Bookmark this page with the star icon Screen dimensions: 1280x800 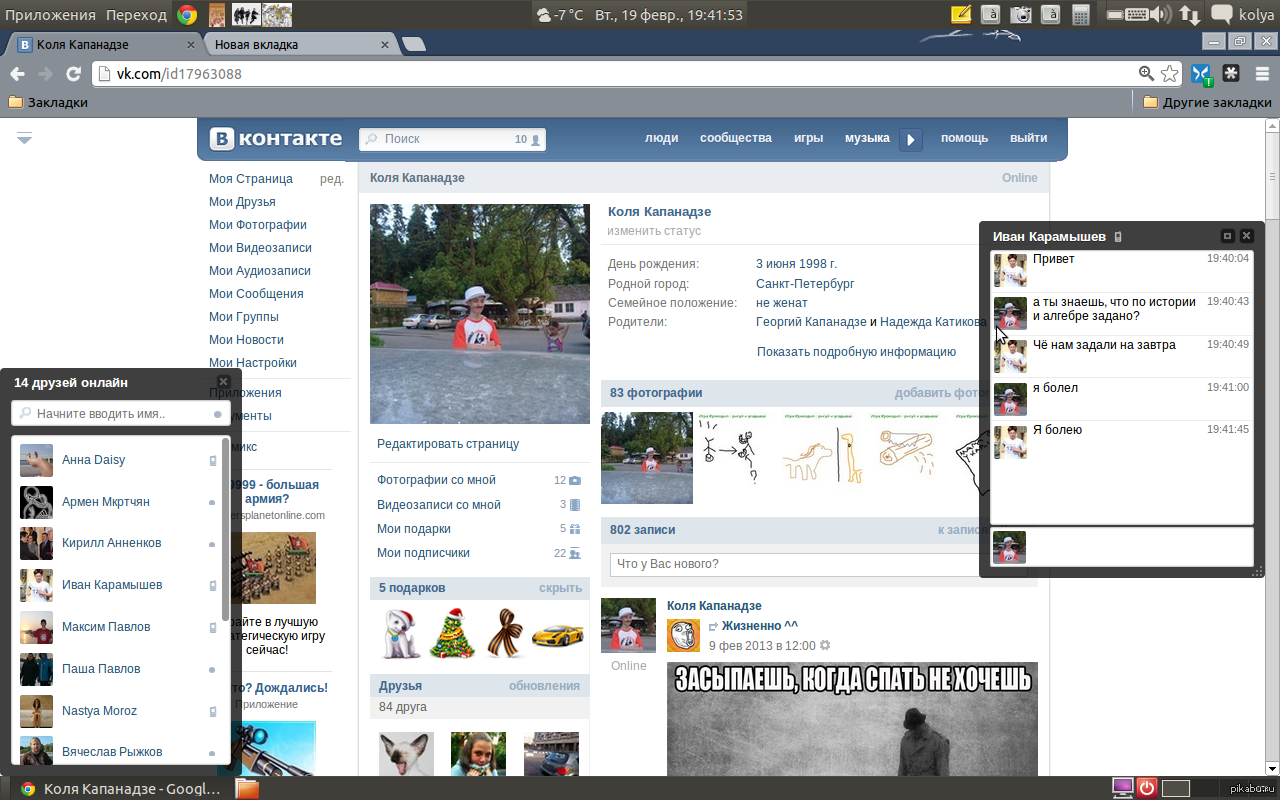pyautogui.click(x=1169, y=74)
